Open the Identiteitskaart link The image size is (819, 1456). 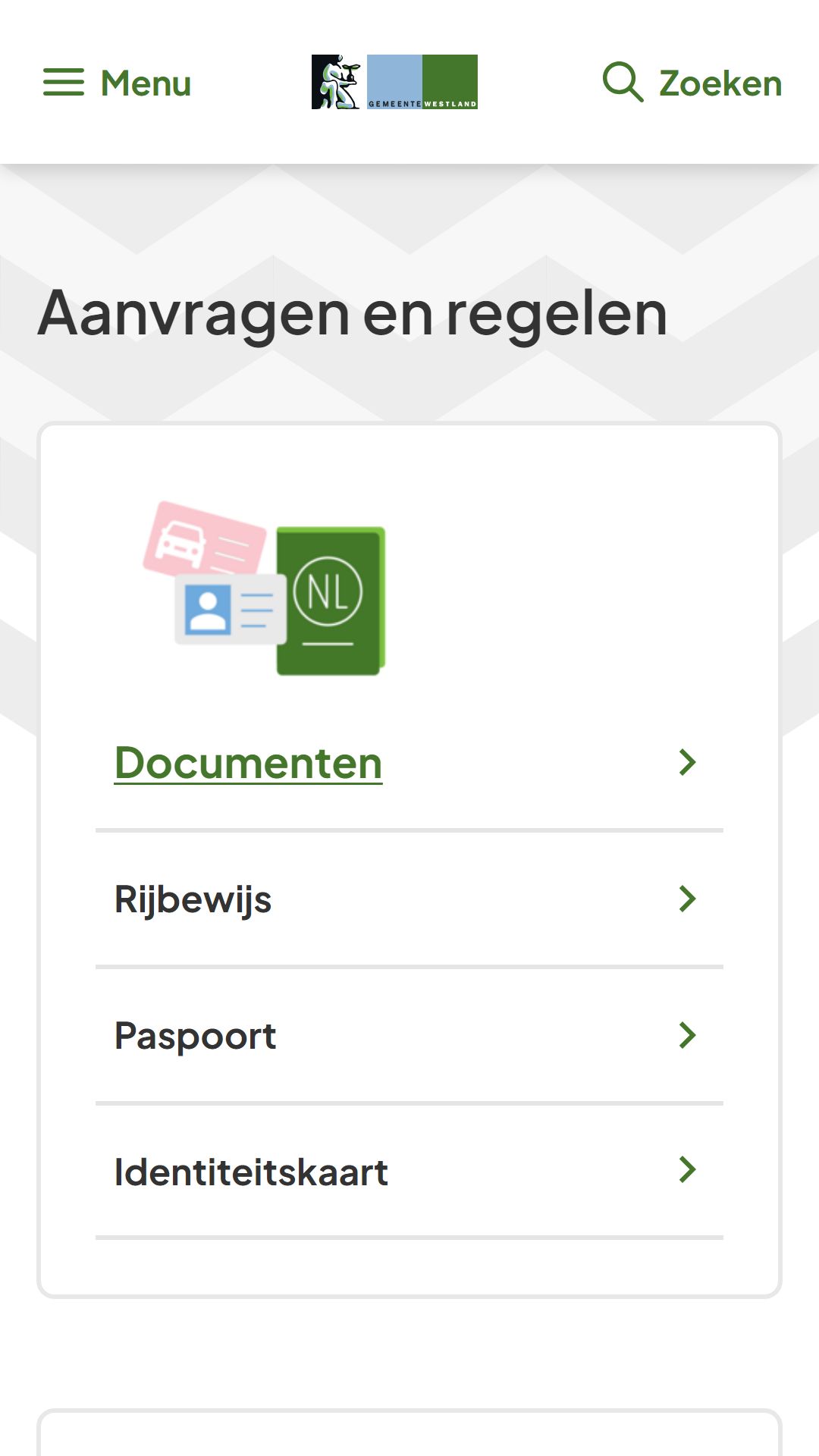point(251,1172)
